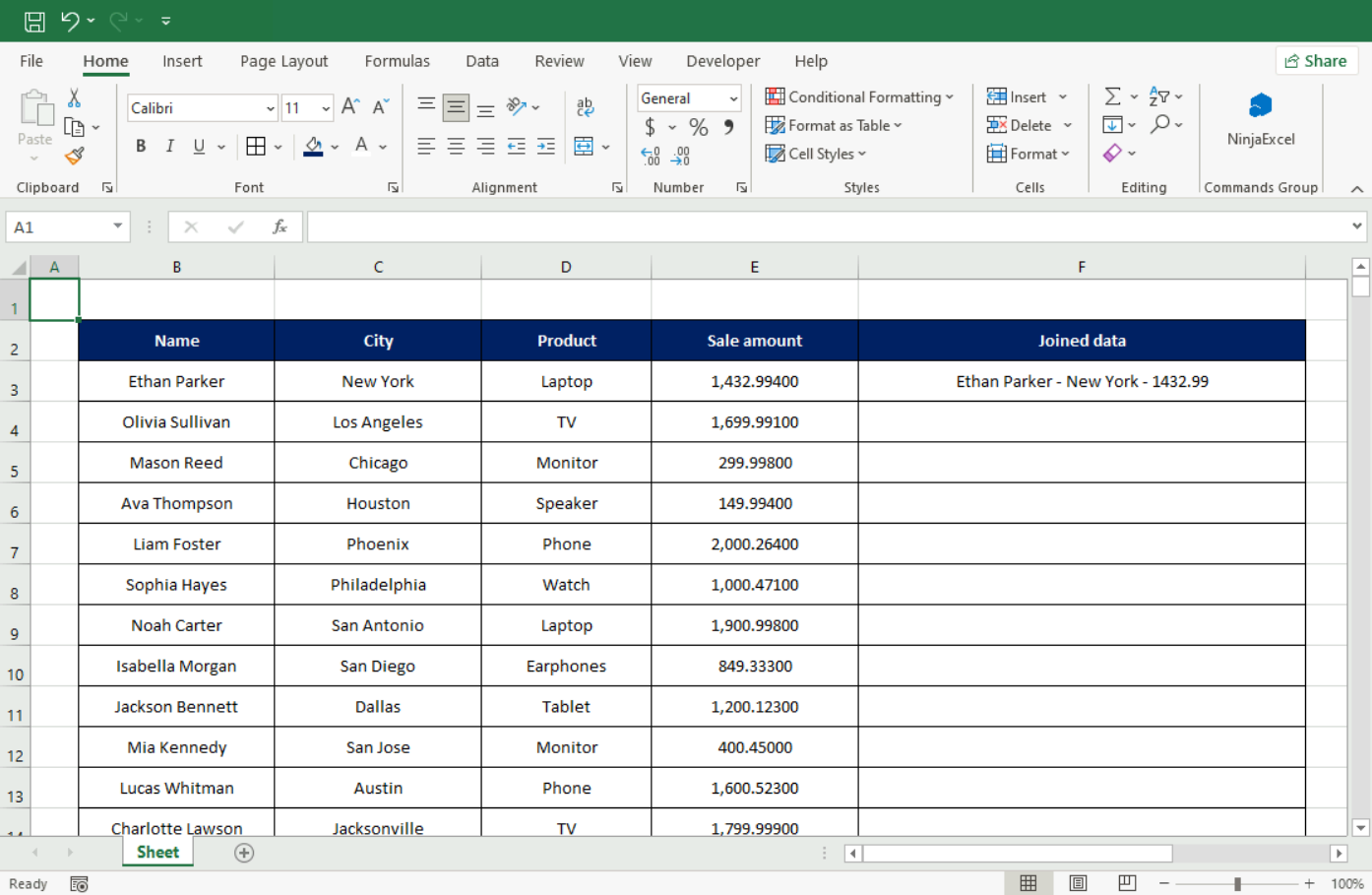Select the Sheet tab

pyautogui.click(x=157, y=853)
